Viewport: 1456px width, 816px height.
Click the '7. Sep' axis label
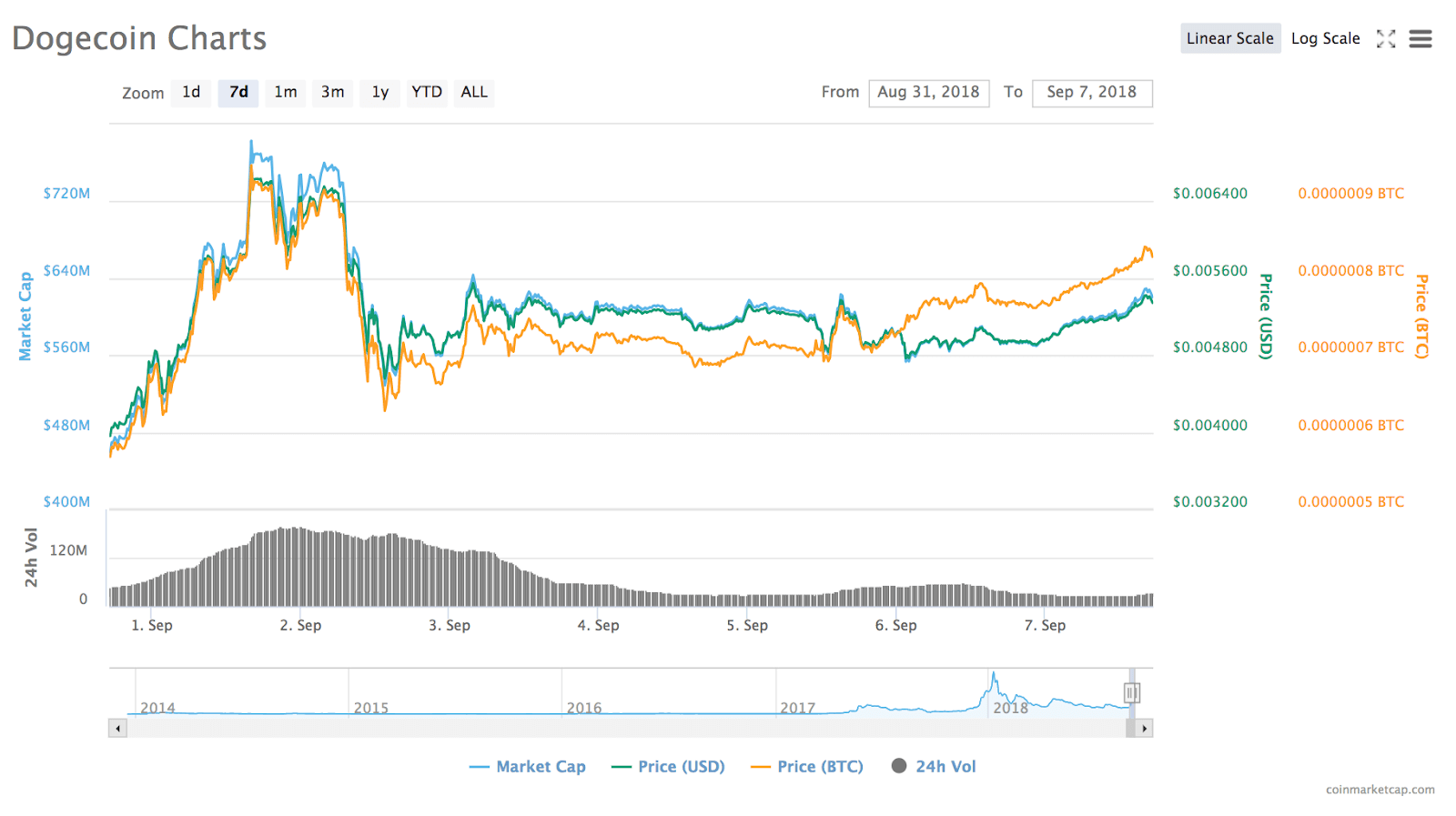click(x=1045, y=626)
